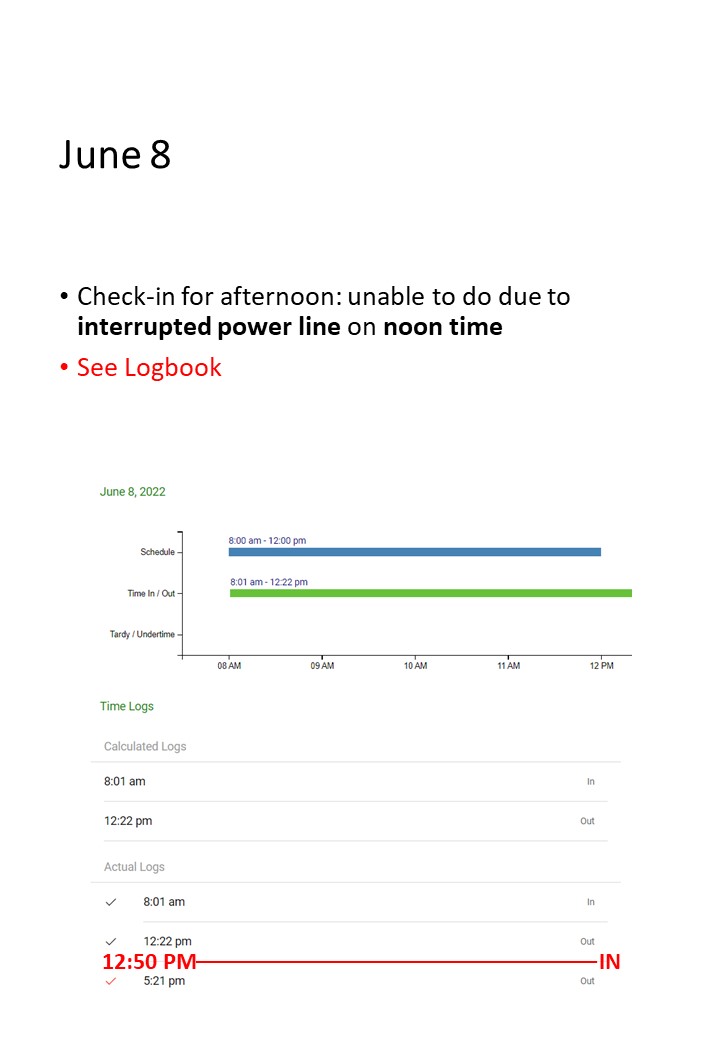Click the "June 8" slide title
Viewport: 720px width, 1040px height.
coord(115,154)
